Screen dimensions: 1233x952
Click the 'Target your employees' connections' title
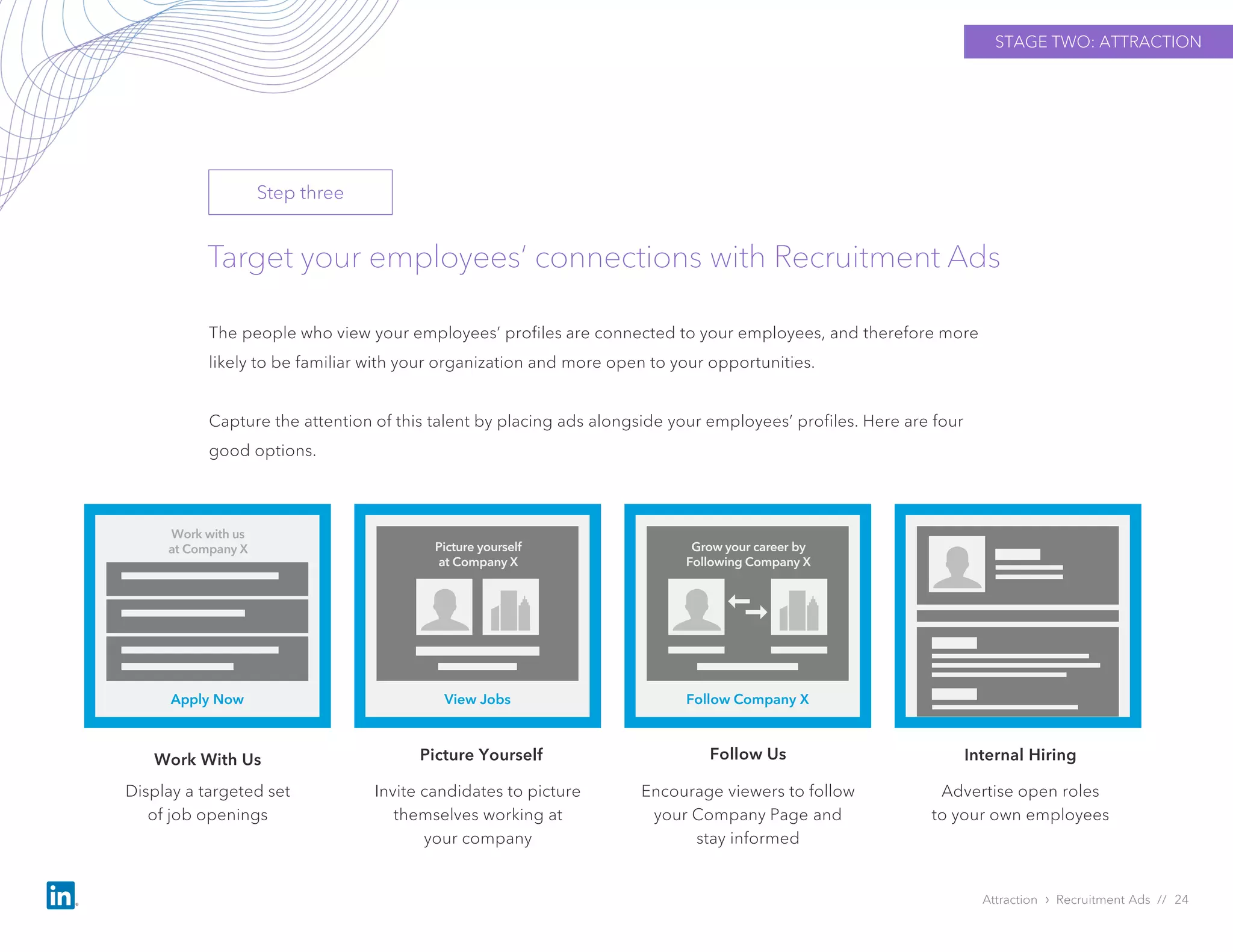[604, 258]
